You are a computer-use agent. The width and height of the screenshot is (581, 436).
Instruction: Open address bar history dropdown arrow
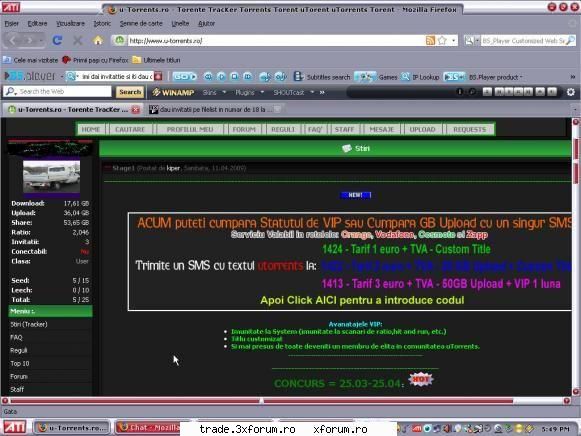[454, 40]
